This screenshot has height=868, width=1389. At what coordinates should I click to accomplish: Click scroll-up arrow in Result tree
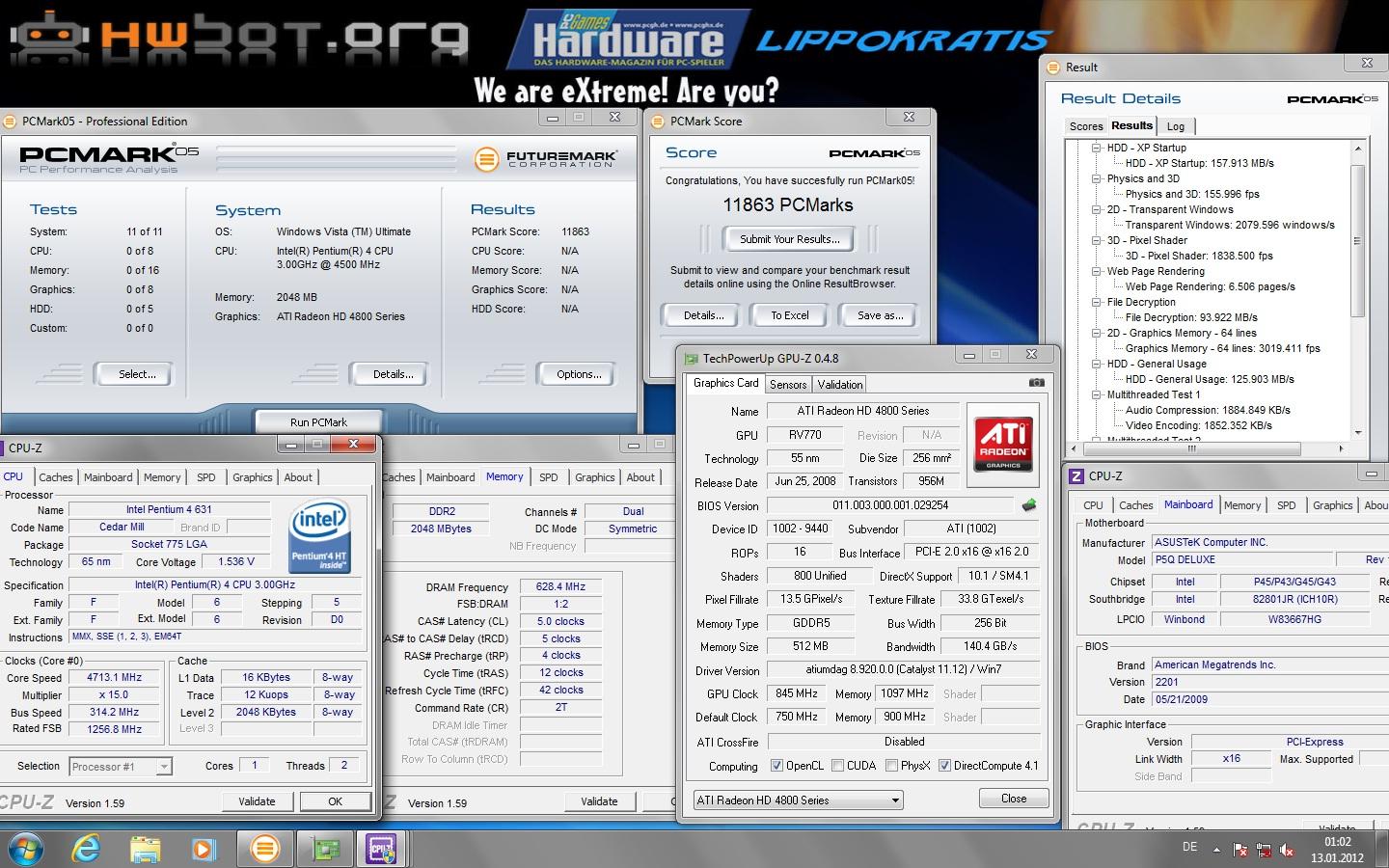coord(1358,149)
